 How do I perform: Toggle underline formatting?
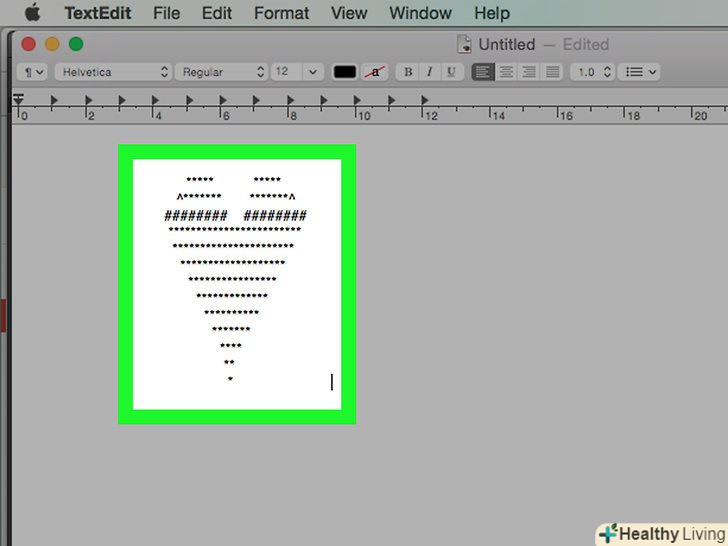[452, 72]
